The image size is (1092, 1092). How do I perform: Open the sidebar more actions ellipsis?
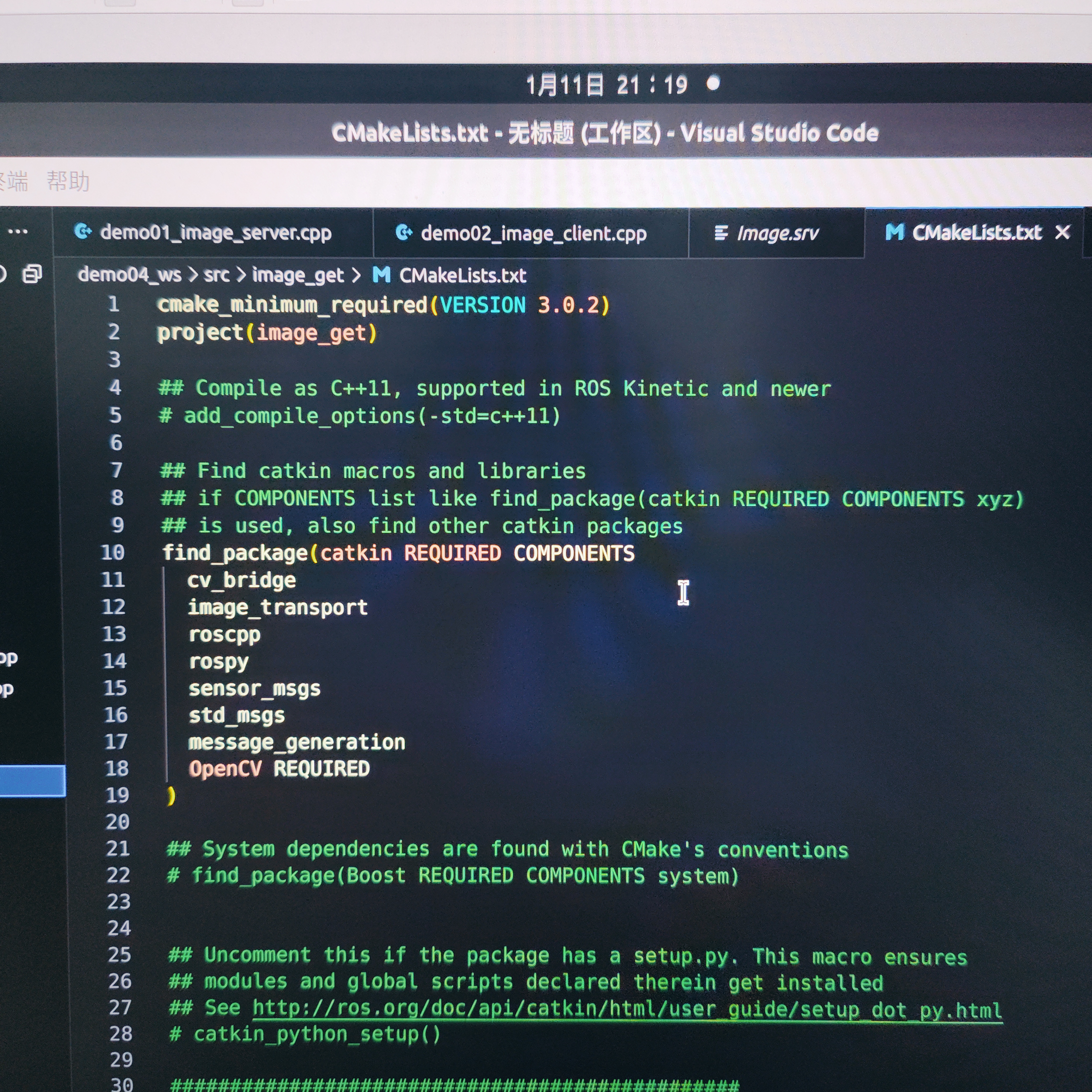[17, 232]
